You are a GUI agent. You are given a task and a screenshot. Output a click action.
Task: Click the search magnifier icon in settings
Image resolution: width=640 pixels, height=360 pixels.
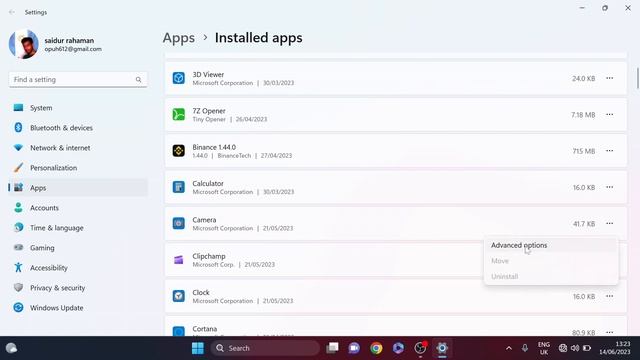[x=138, y=80]
